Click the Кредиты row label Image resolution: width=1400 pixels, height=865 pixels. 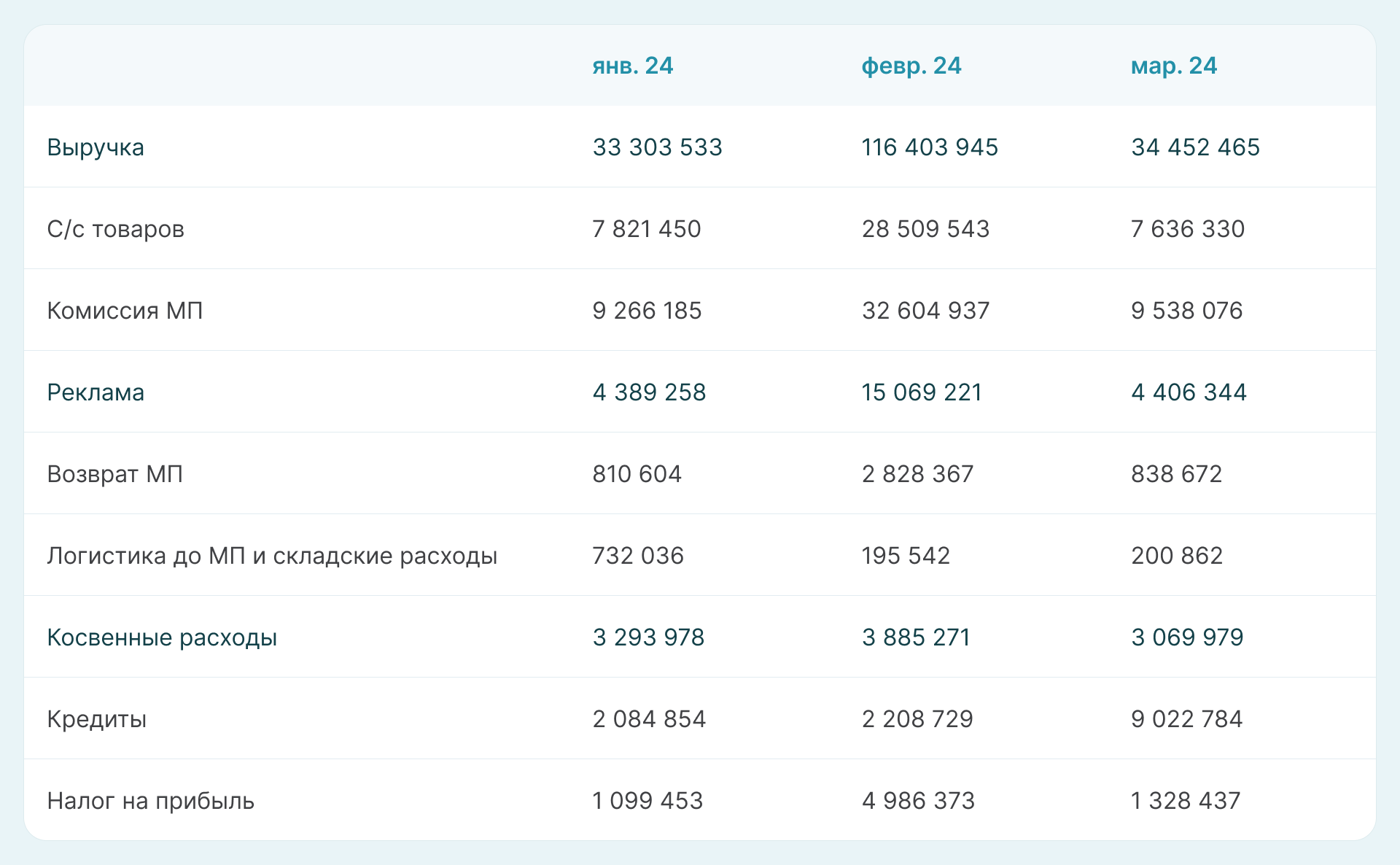(96, 719)
